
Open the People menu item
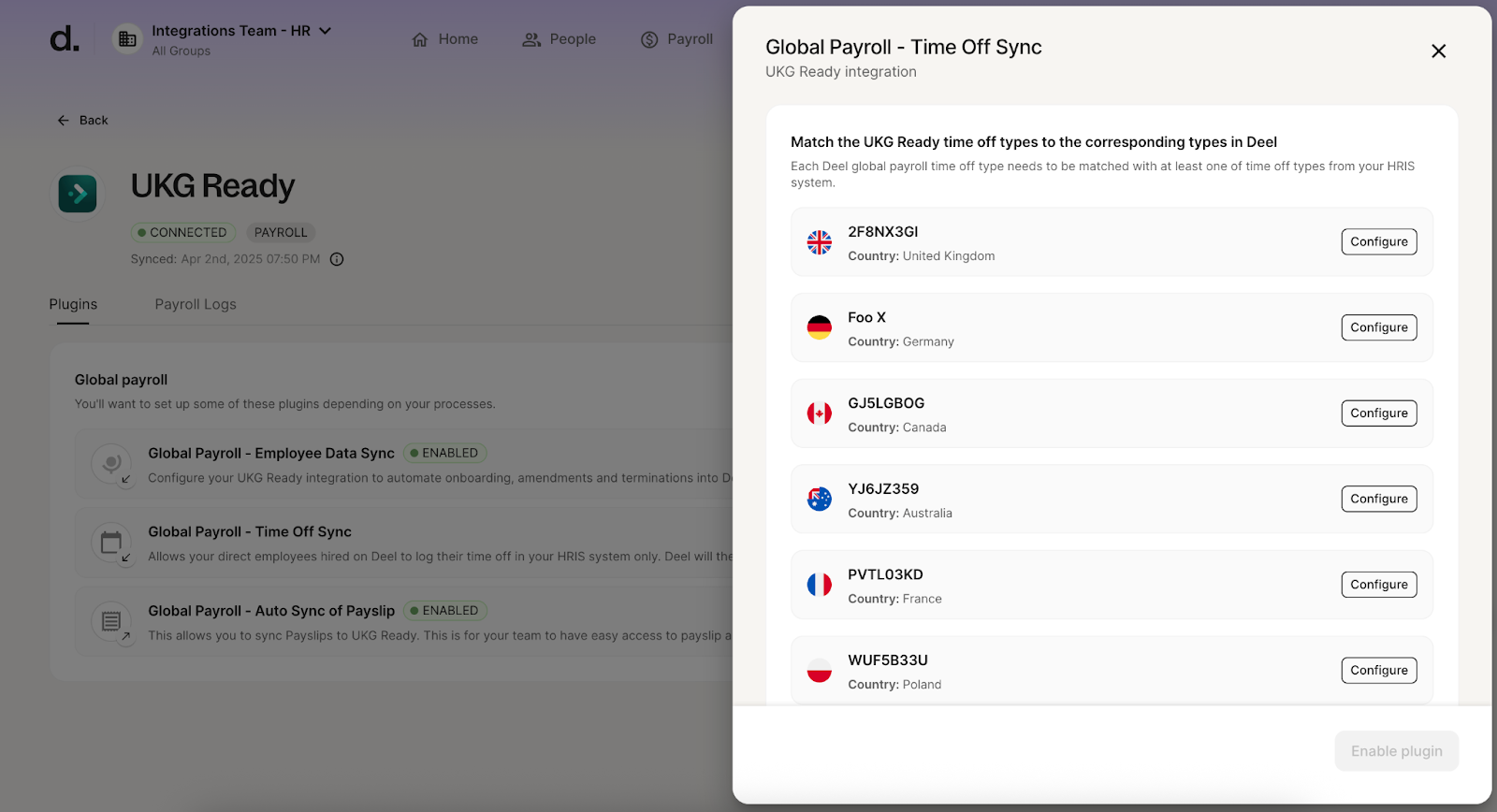[560, 39]
